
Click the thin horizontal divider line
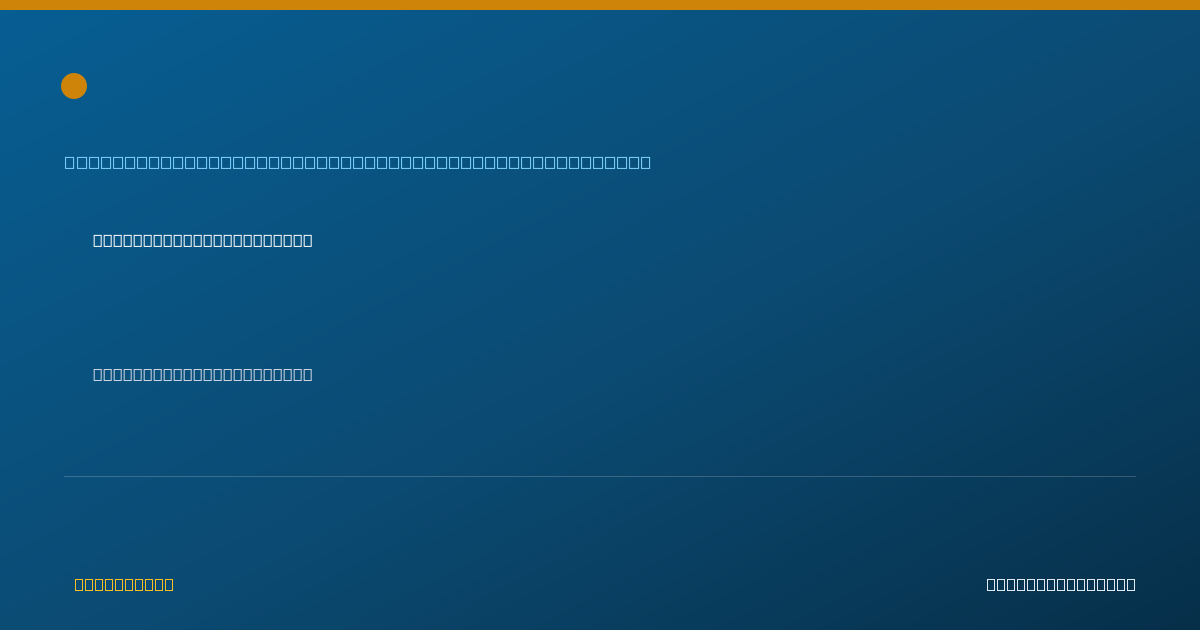[x=600, y=476]
